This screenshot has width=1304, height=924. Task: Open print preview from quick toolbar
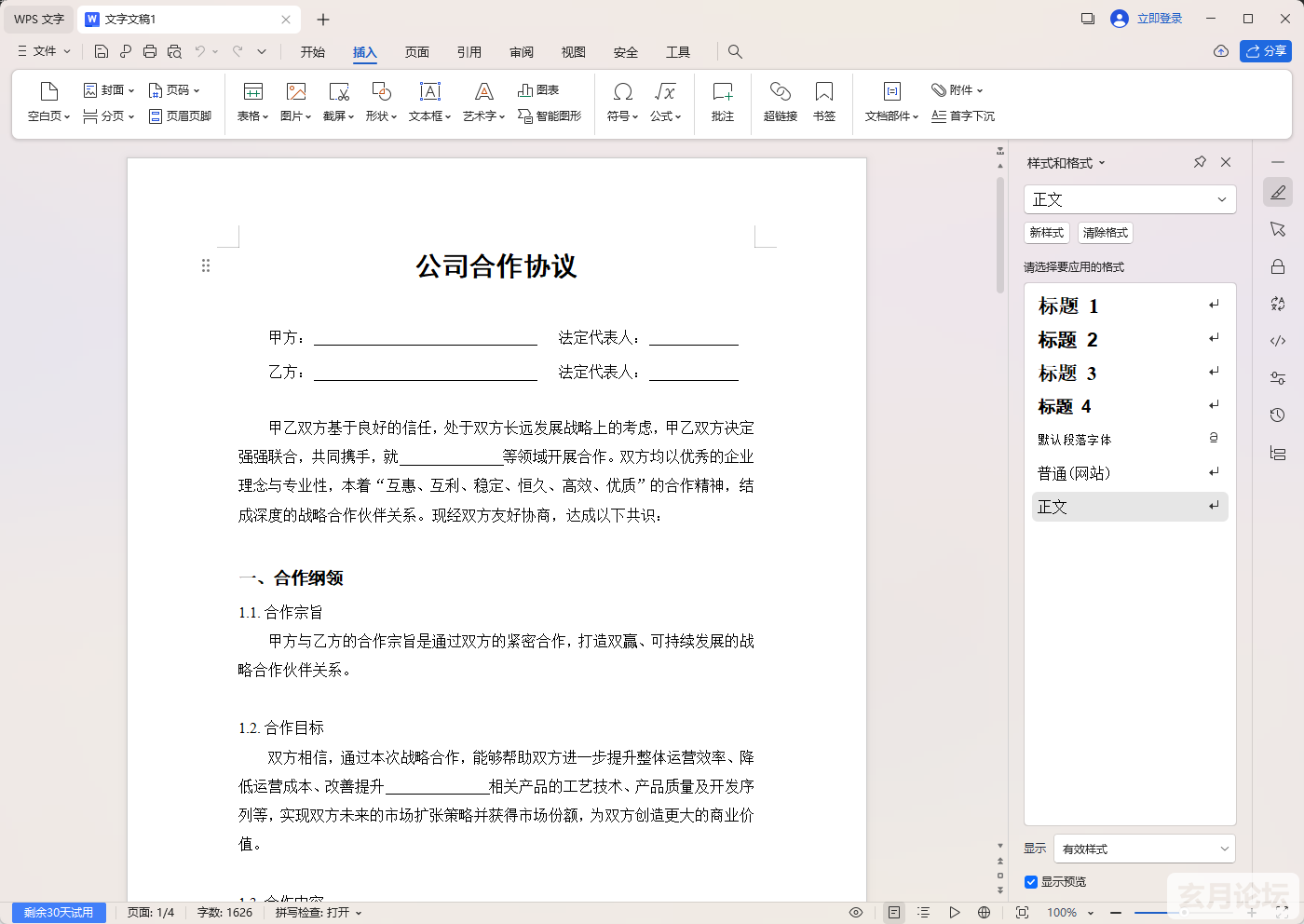coord(174,51)
